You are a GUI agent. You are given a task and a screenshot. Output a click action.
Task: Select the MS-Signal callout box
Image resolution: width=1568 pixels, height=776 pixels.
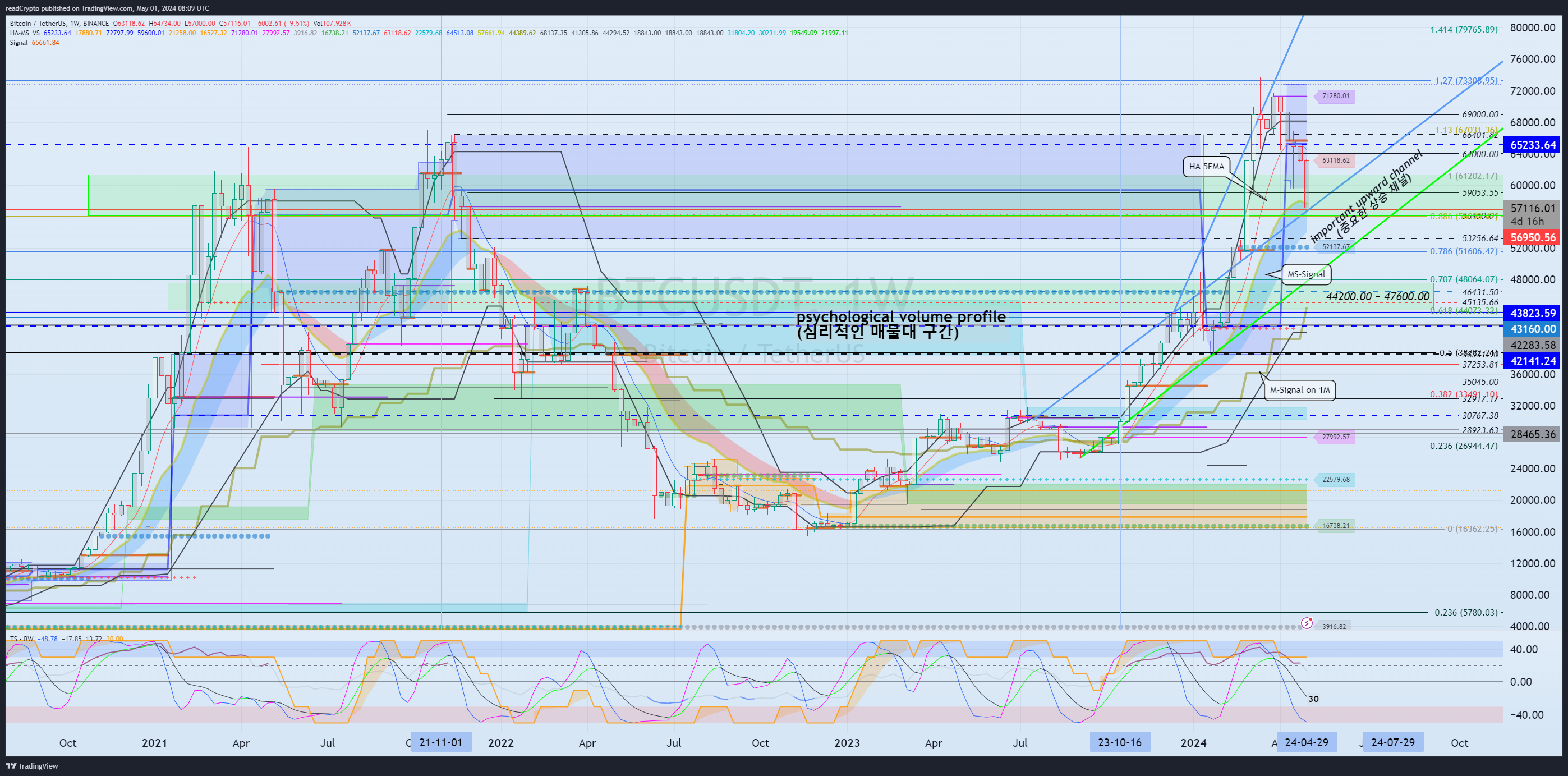(x=1305, y=274)
